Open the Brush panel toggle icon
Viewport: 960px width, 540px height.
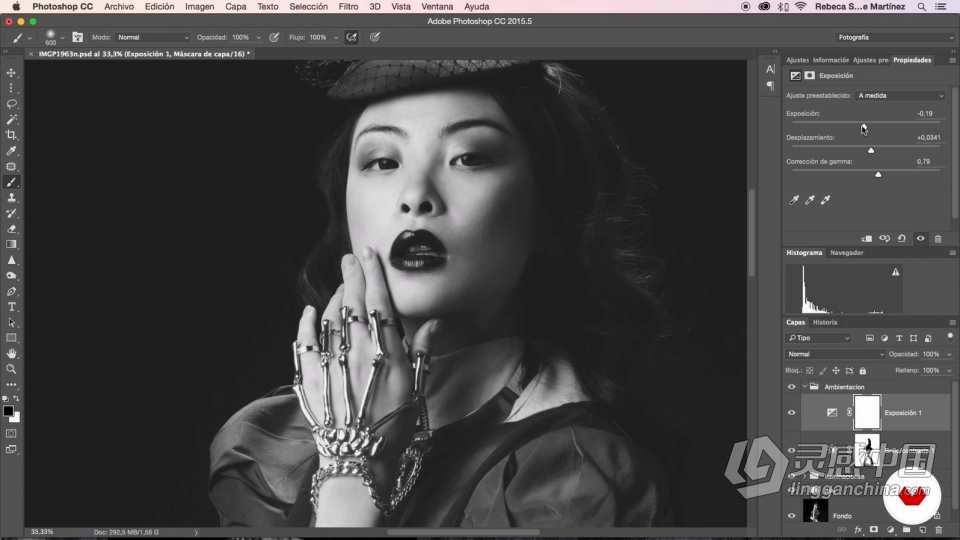click(x=78, y=37)
